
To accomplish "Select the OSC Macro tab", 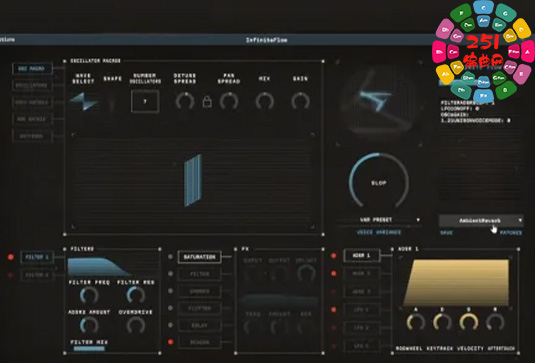I will pos(32,69).
